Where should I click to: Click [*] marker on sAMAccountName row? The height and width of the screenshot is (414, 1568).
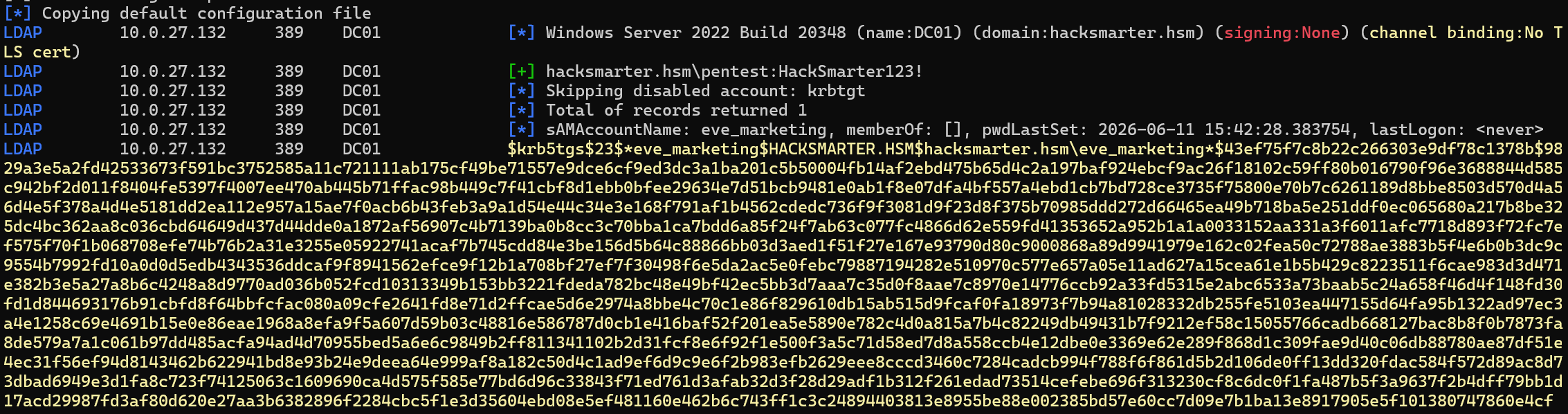click(522, 129)
